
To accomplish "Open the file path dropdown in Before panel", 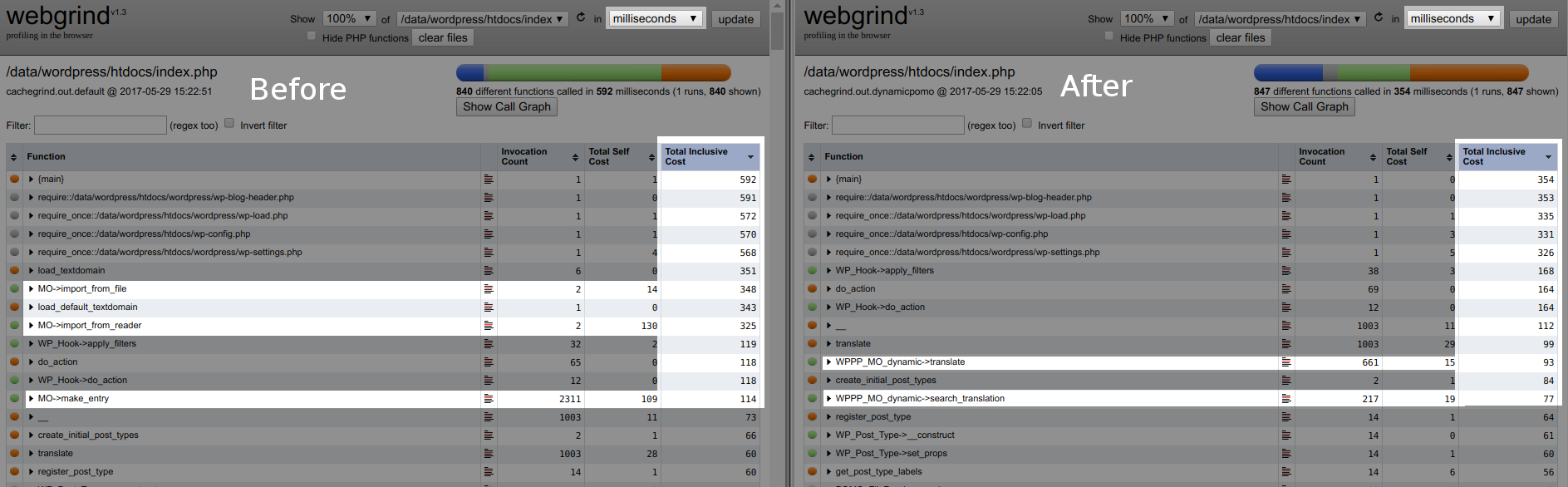I will [483, 18].
